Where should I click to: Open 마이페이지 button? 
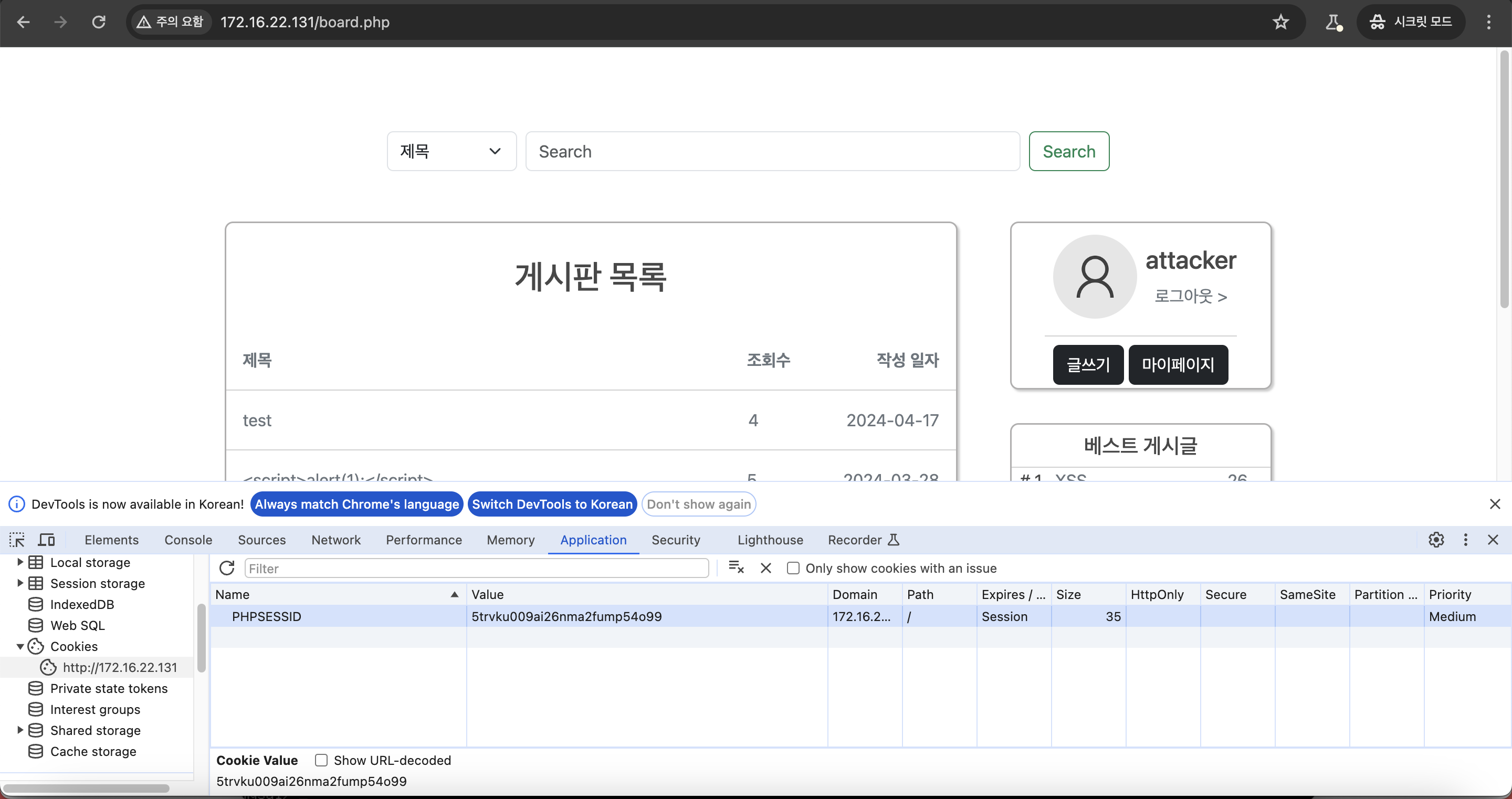(x=1178, y=364)
